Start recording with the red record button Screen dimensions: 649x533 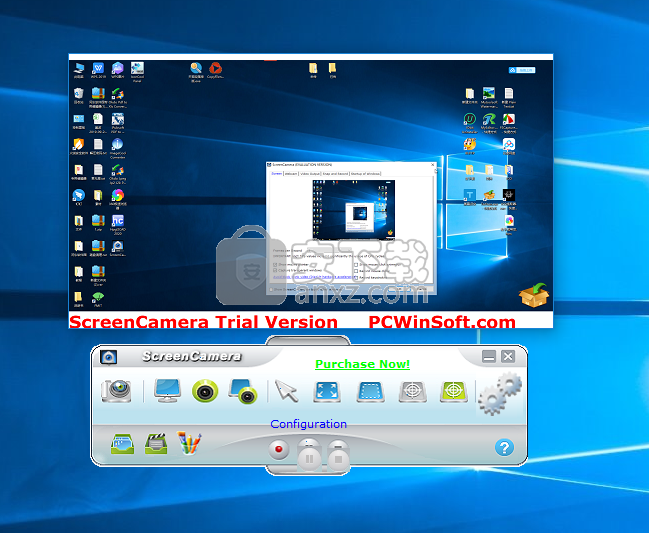pos(279,449)
